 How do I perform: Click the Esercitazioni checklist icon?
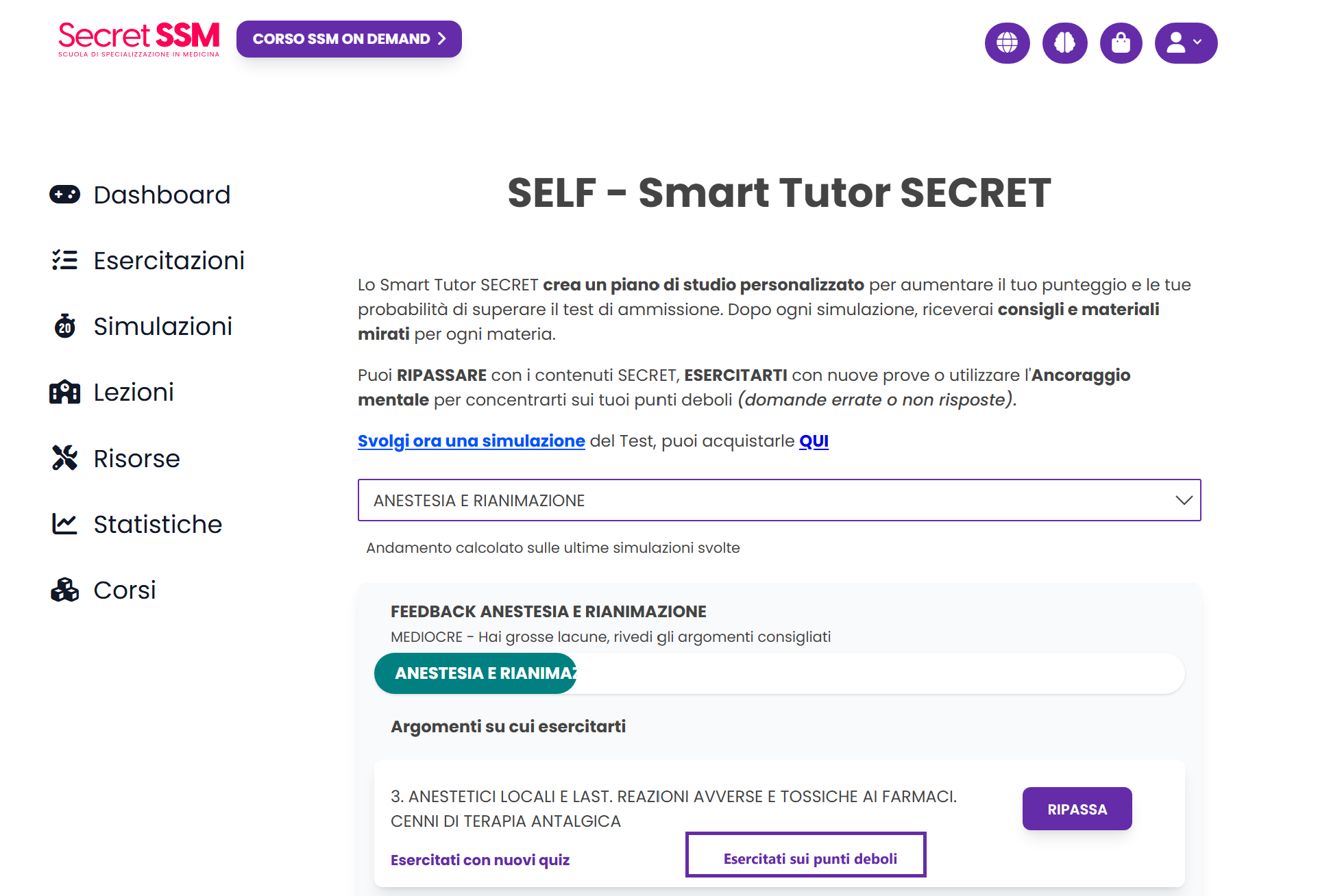[65, 260]
